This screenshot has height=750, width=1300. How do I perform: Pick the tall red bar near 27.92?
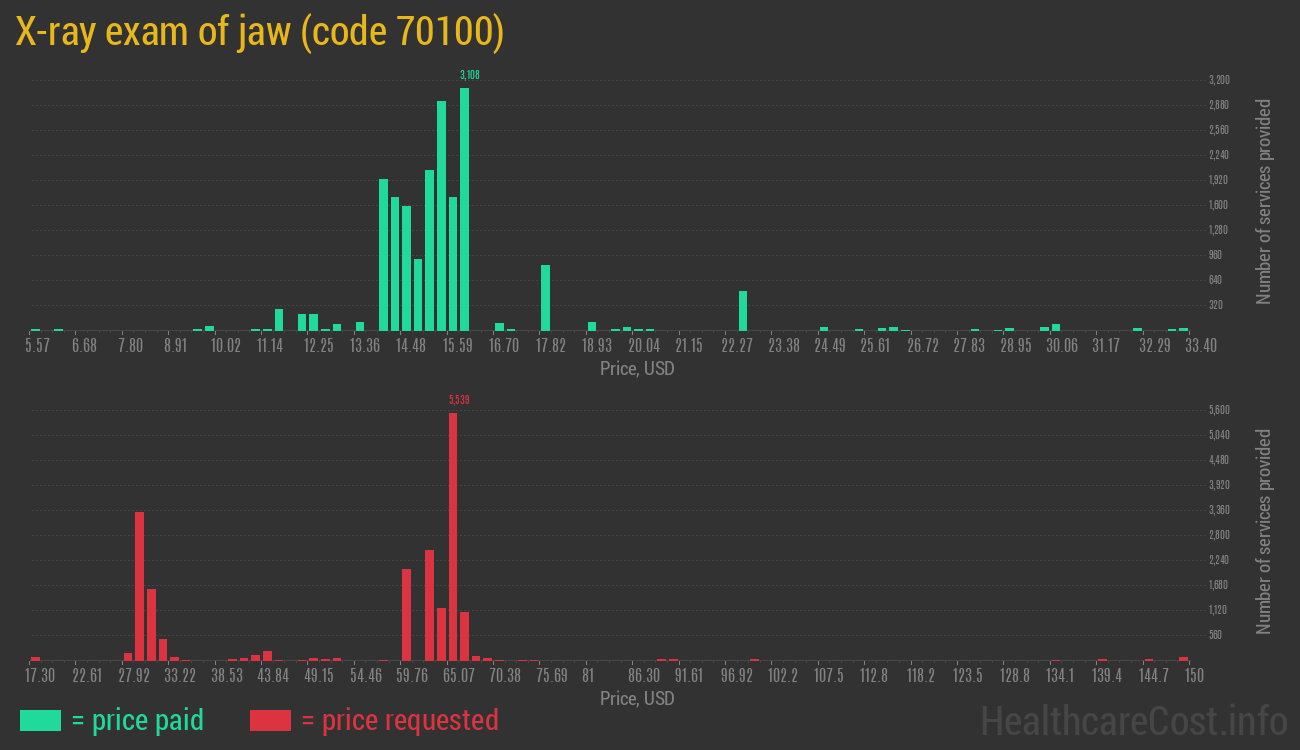[139, 585]
